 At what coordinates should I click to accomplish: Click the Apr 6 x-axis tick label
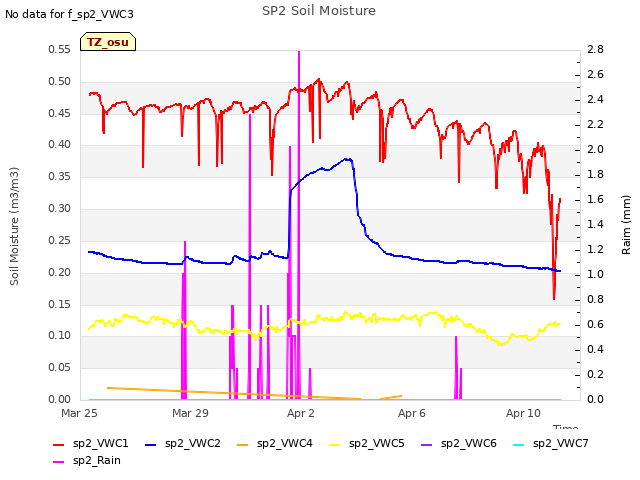coord(412,413)
